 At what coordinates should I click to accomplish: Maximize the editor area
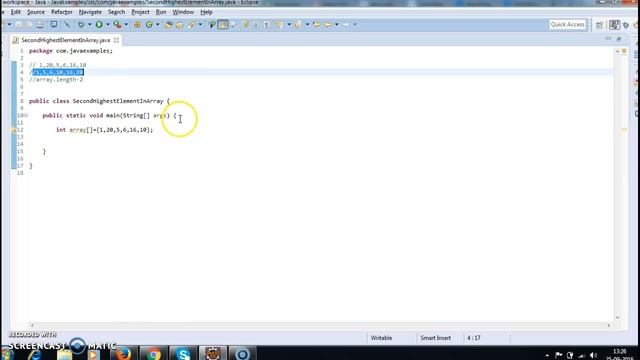click(619, 39)
